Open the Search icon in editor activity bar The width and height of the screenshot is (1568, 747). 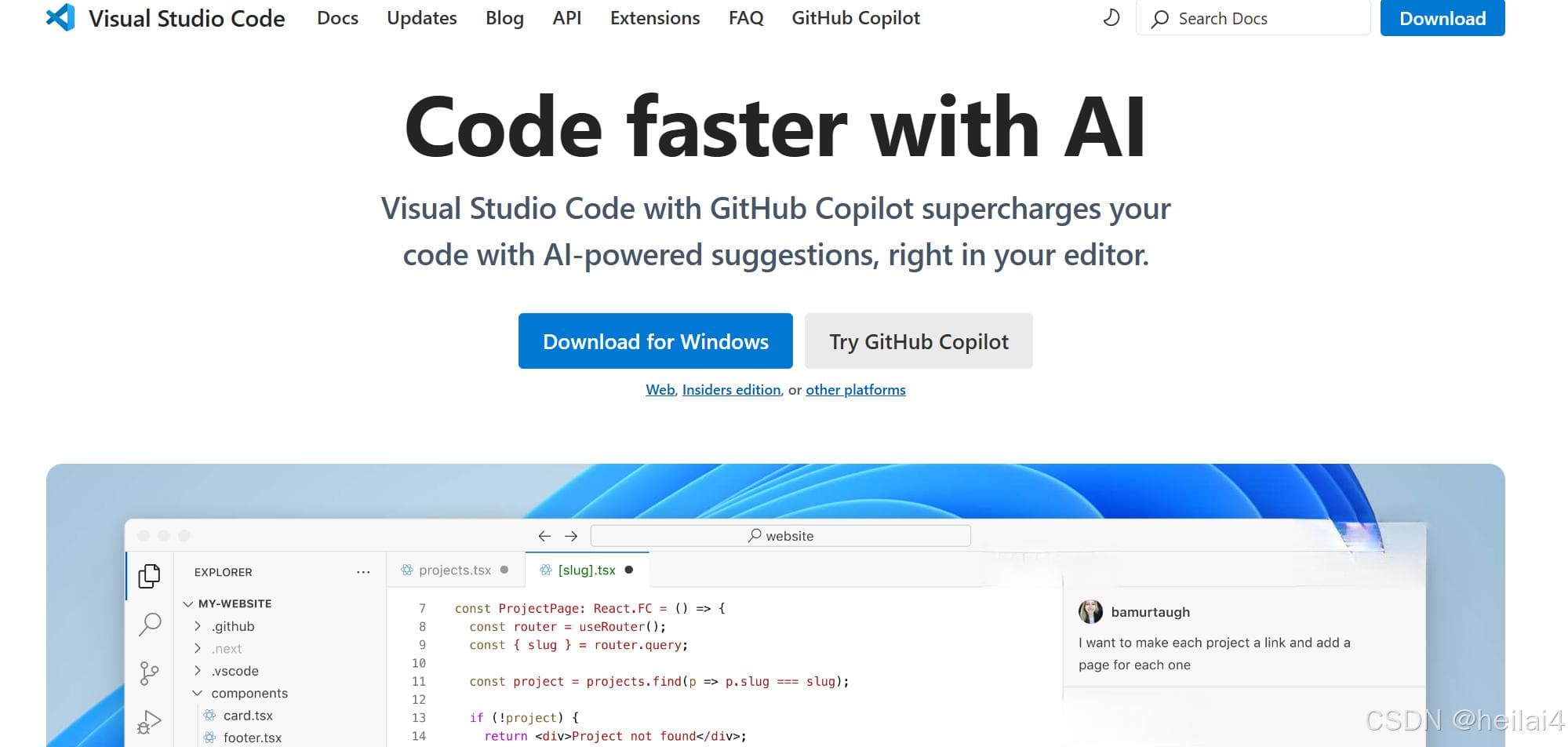pyautogui.click(x=149, y=625)
